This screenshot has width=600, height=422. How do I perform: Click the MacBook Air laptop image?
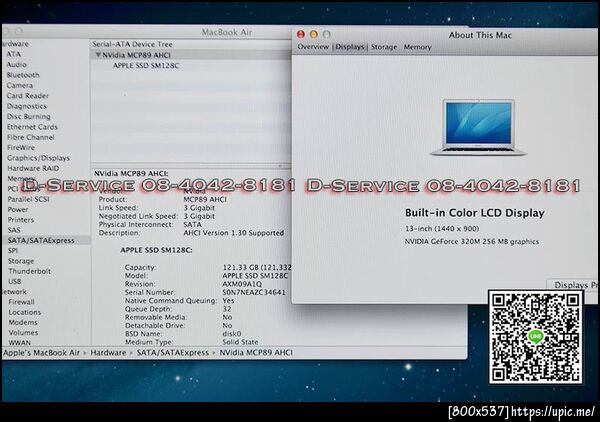click(478, 127)
